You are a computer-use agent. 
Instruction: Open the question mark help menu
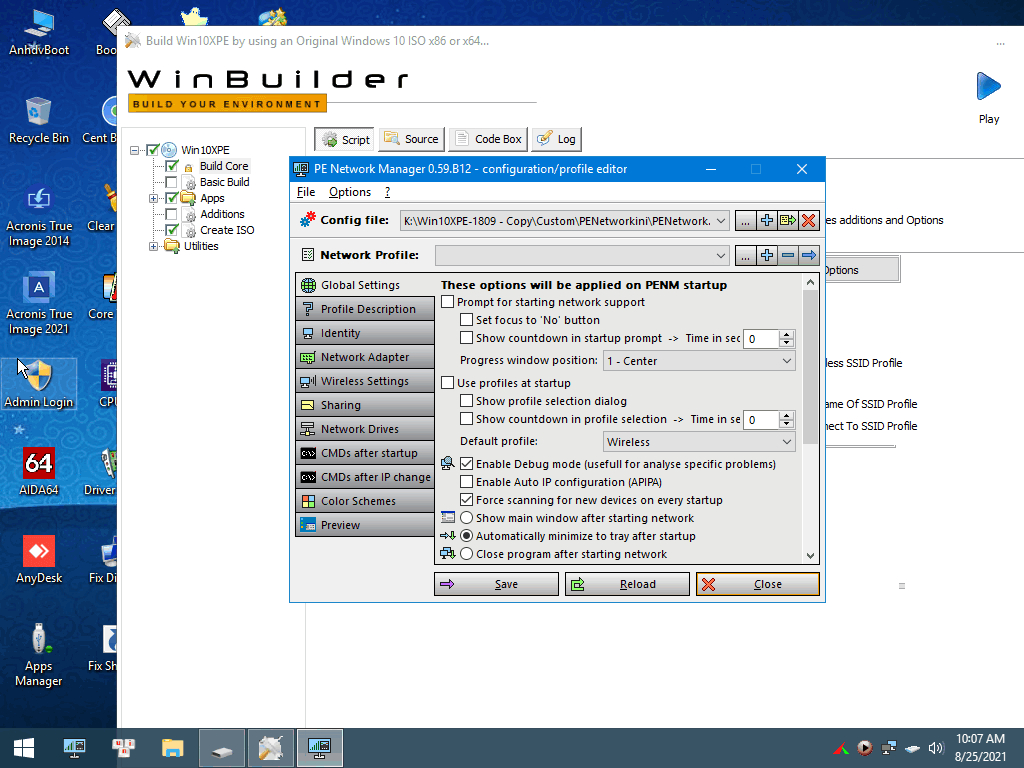pyautogui.click(x=387, y=192)
